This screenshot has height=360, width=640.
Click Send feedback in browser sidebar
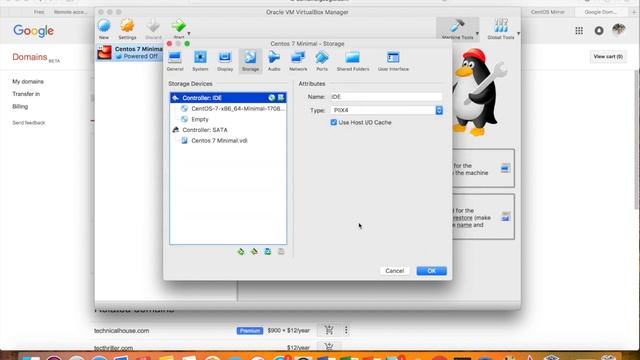point(29,123)
